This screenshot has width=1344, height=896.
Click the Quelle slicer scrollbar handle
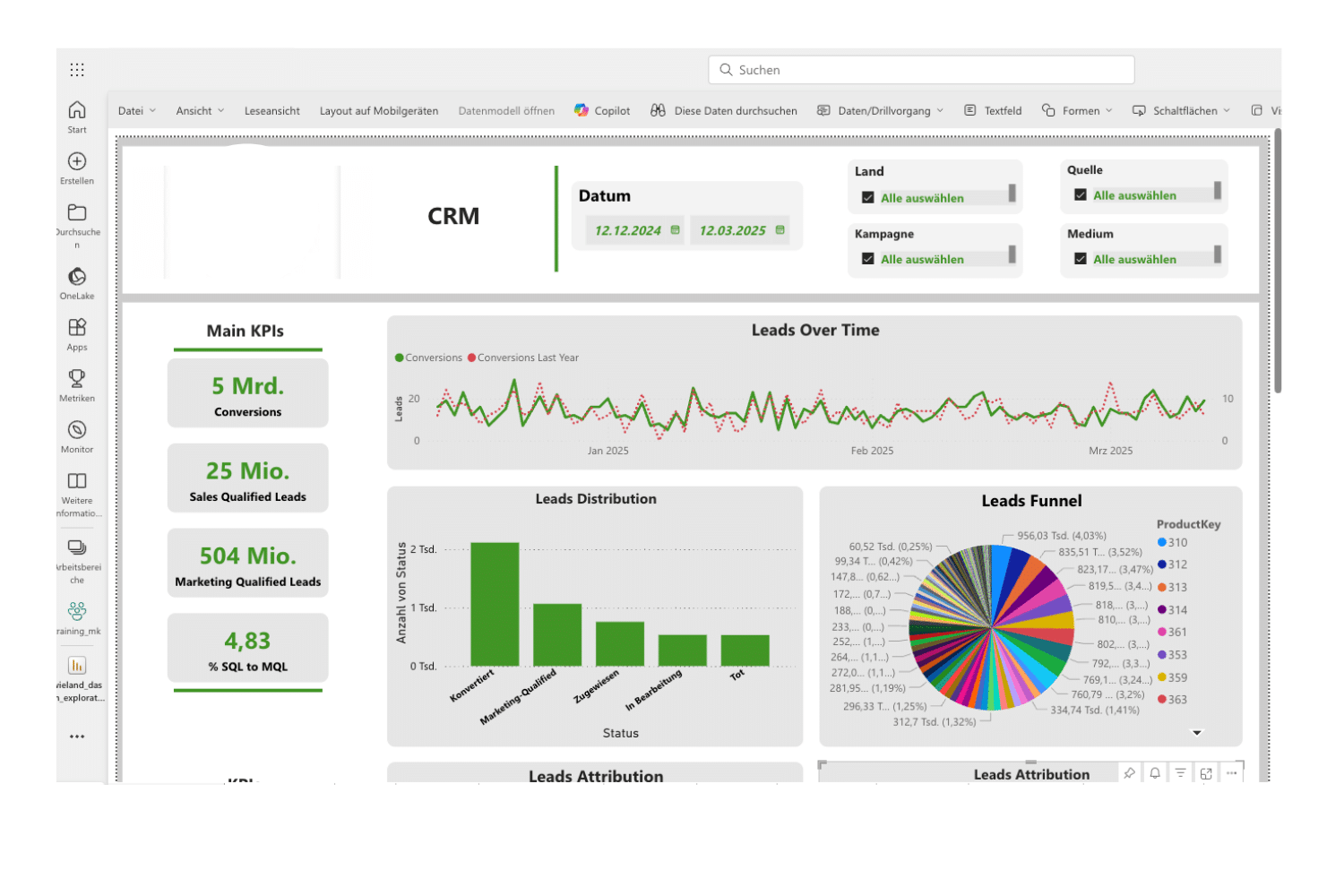[x=1218, y=190]
